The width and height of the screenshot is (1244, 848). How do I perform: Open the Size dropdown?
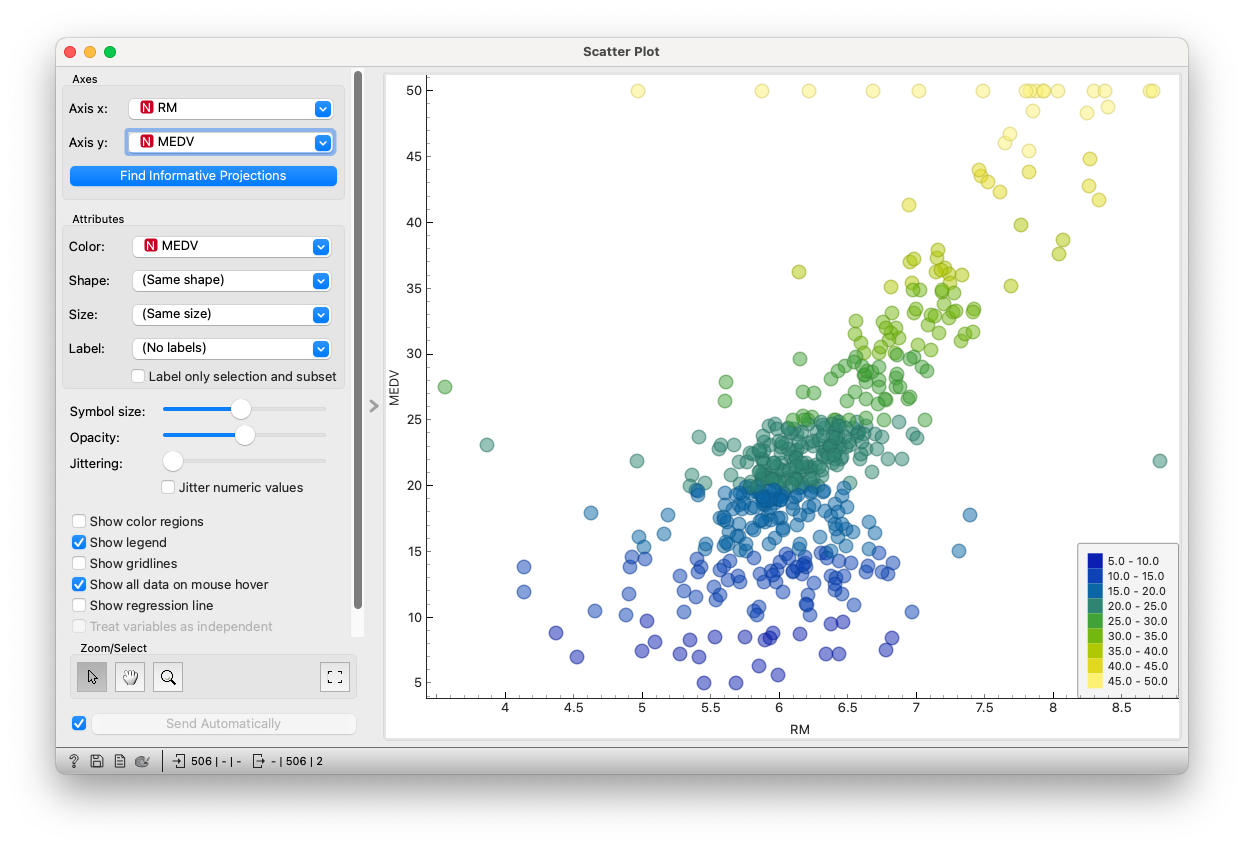coord(232,314)
